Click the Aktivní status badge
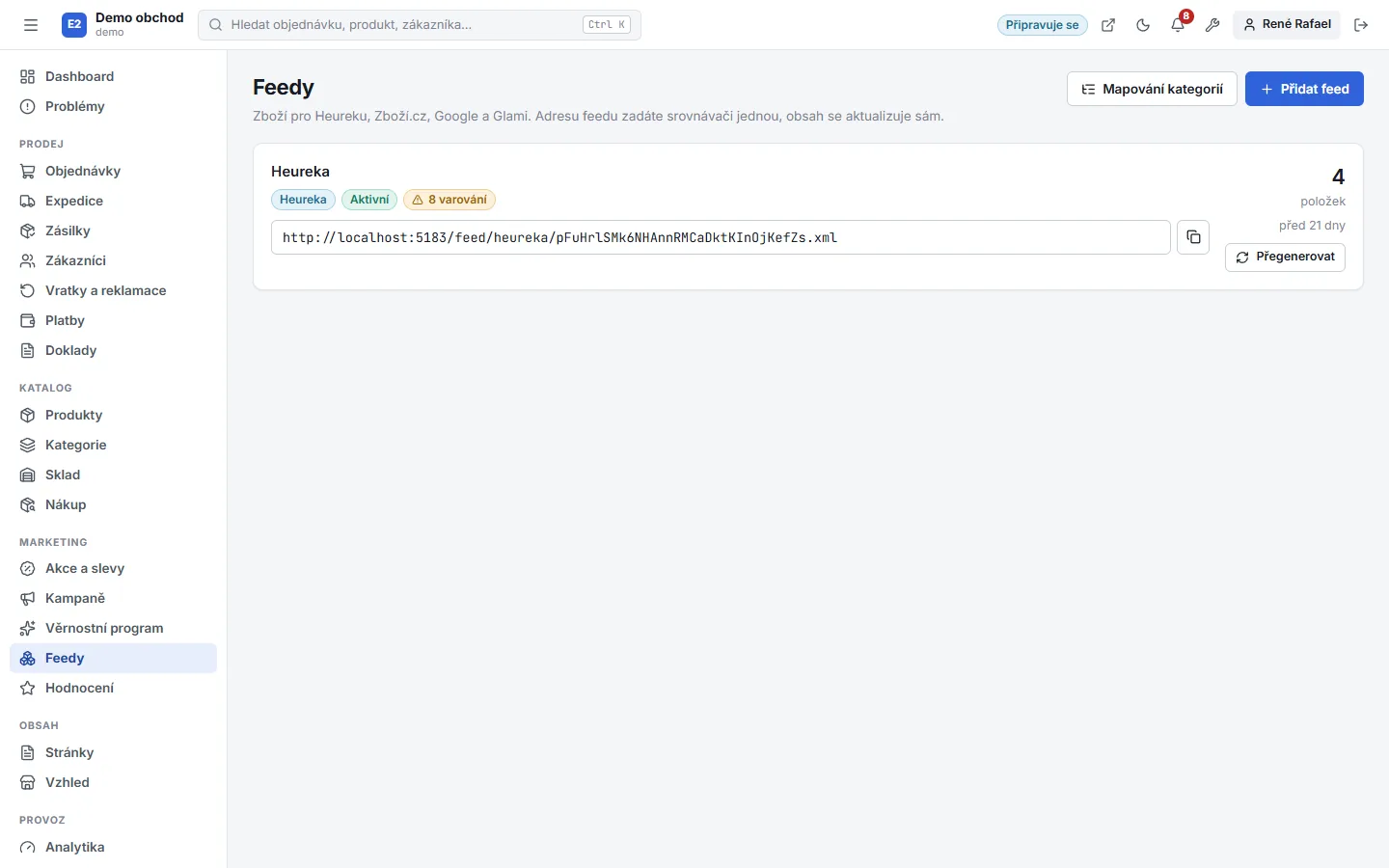 [369, 200]
